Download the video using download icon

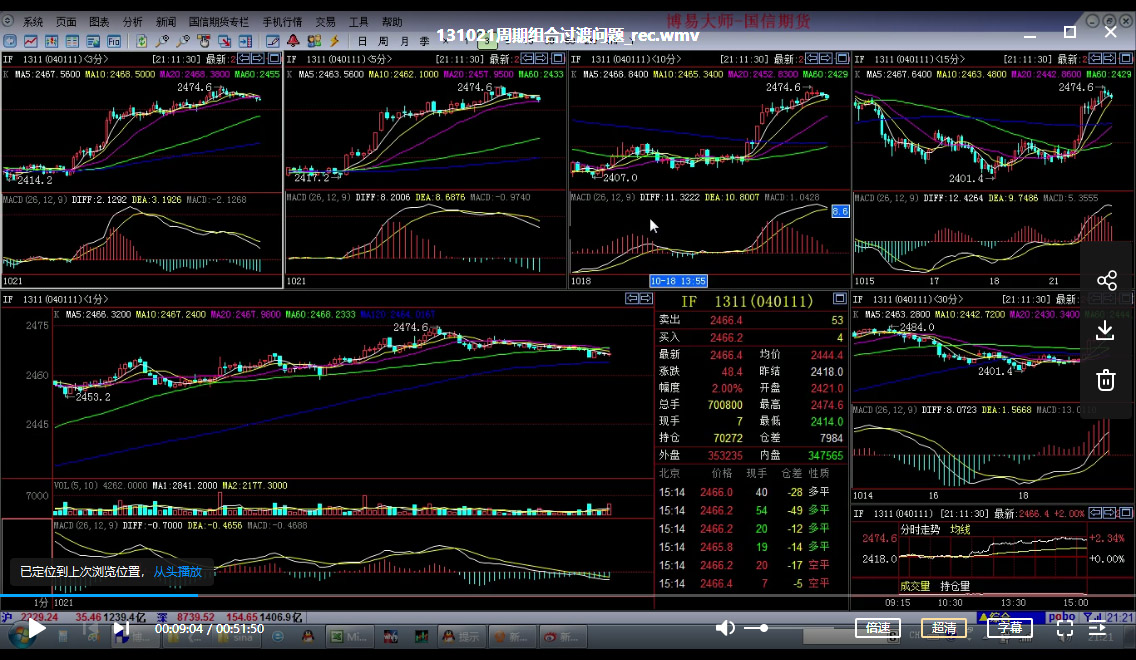click(1105, 330)
